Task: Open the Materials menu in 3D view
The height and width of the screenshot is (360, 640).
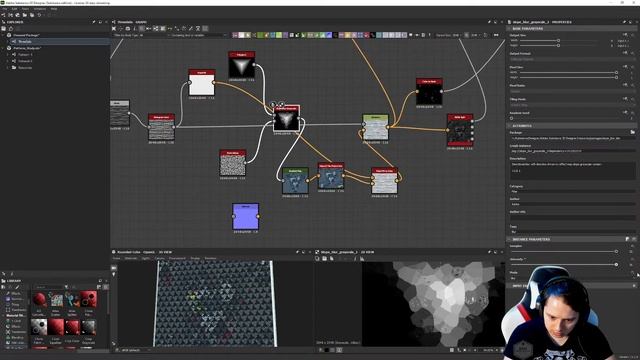Action: click(x=131, y=258)
